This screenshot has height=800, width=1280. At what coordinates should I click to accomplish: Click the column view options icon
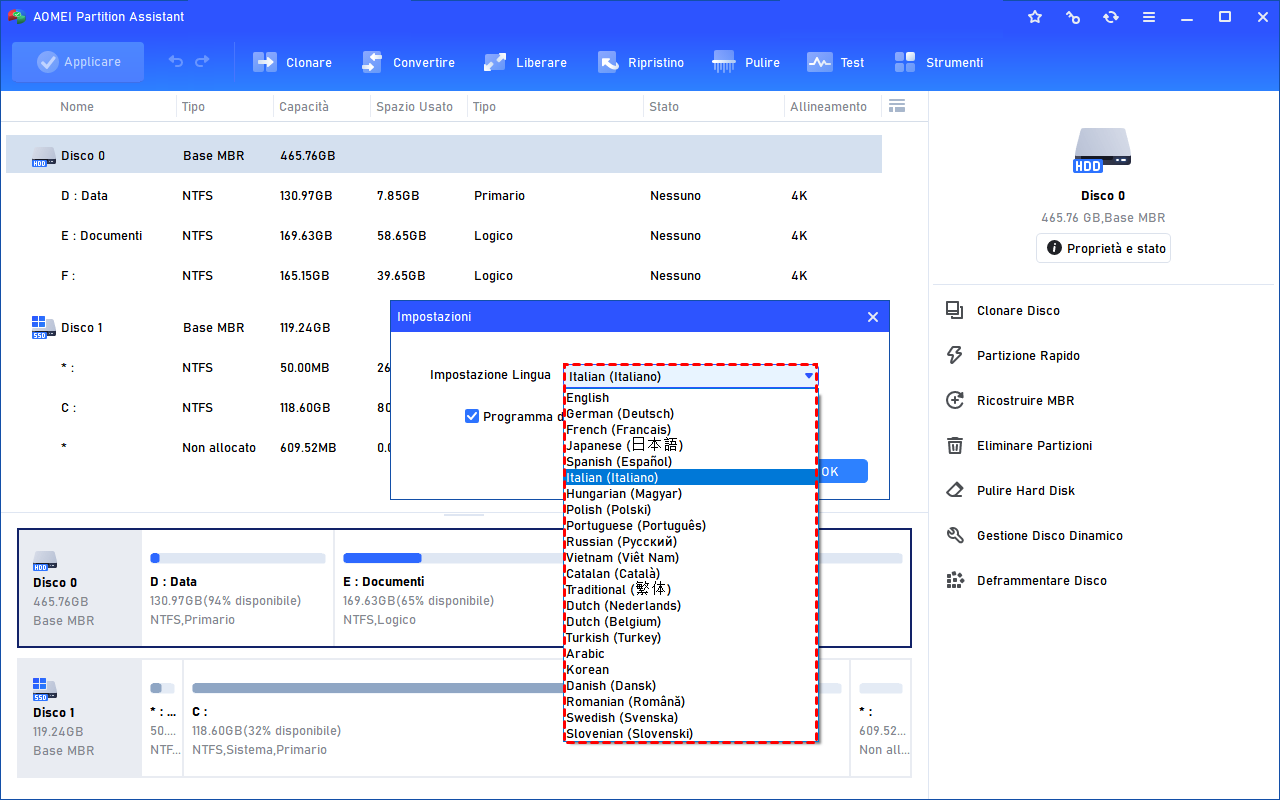[x=896, y=106]
